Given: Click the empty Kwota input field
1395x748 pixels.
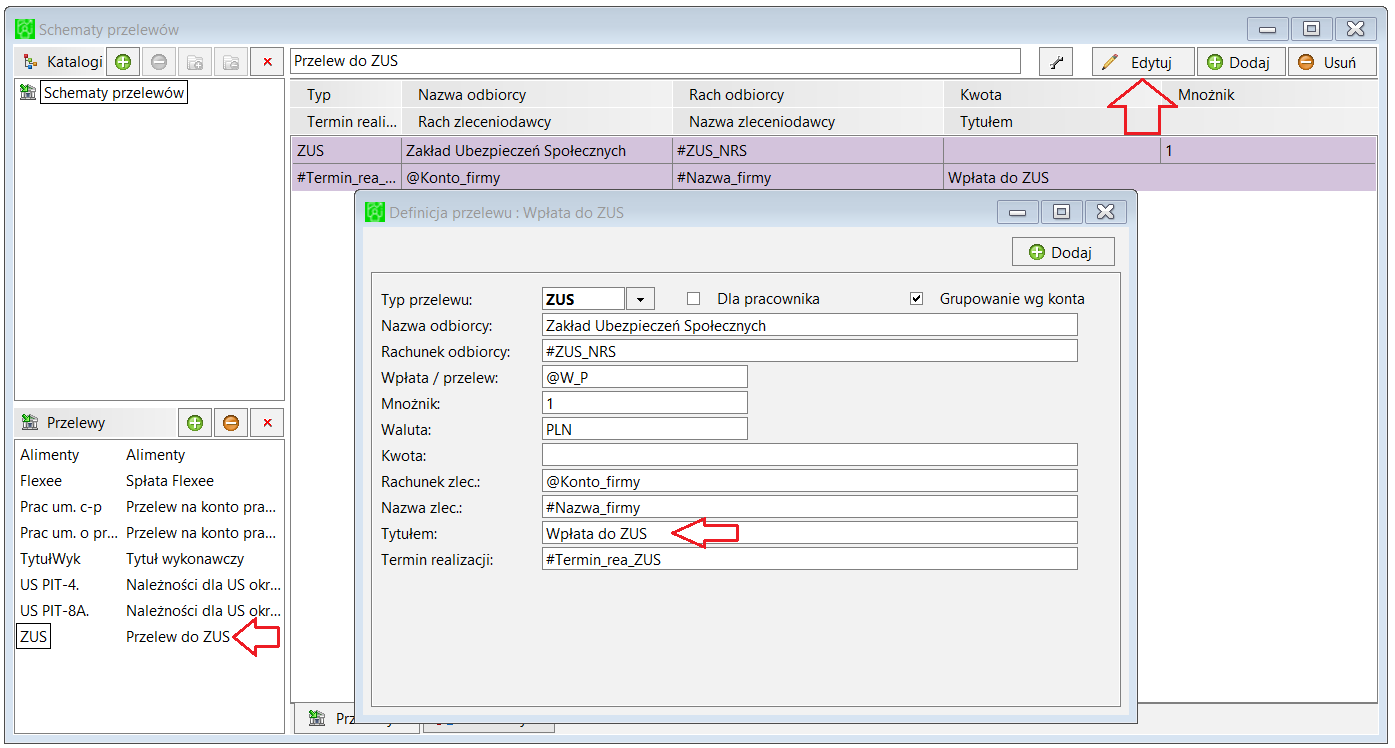Looking at the screenshot, I should tap(809, 455).
